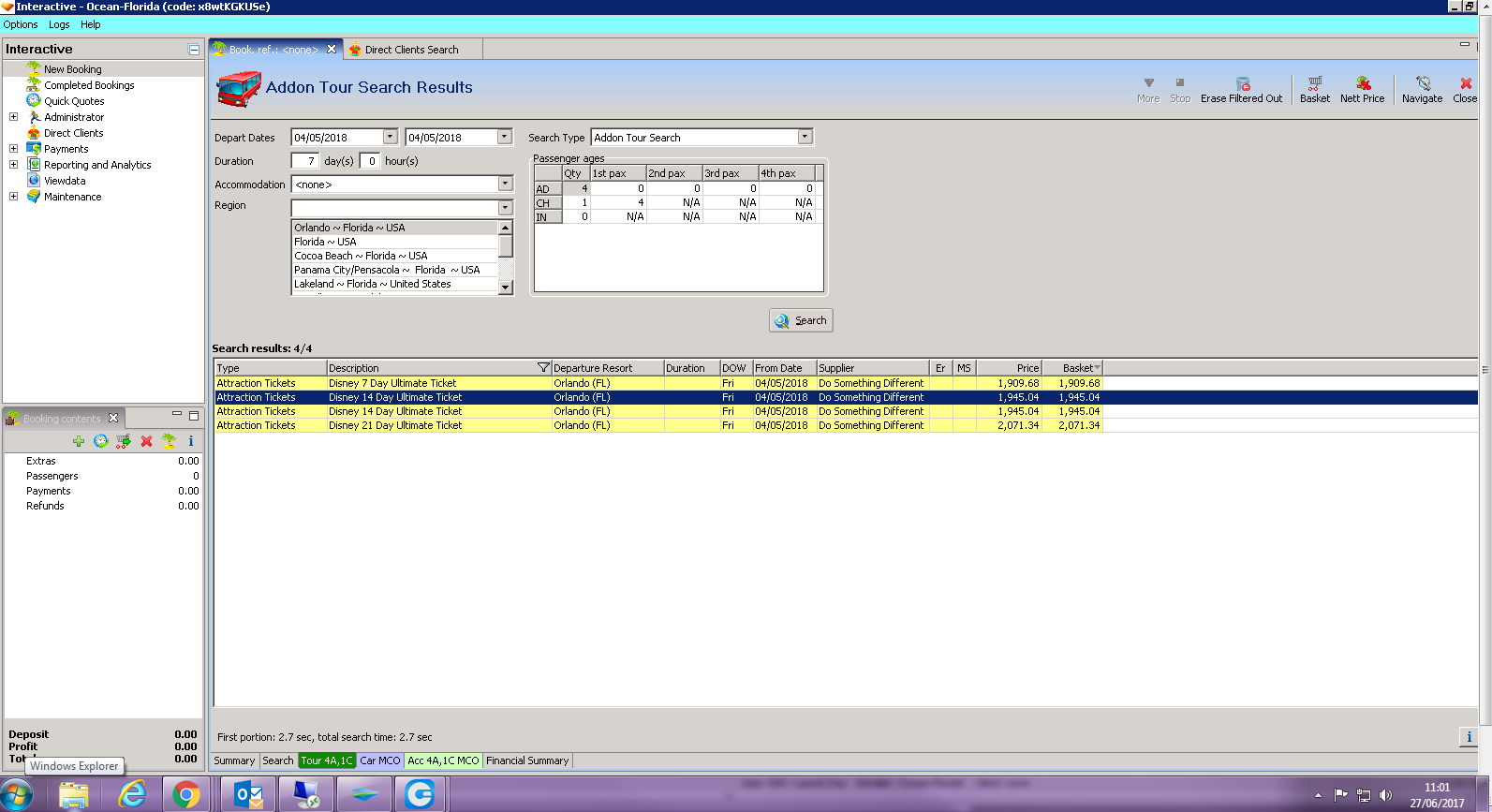Open Viewdata in navigation tree
1492x812 pixels.
tap(65, 181)
